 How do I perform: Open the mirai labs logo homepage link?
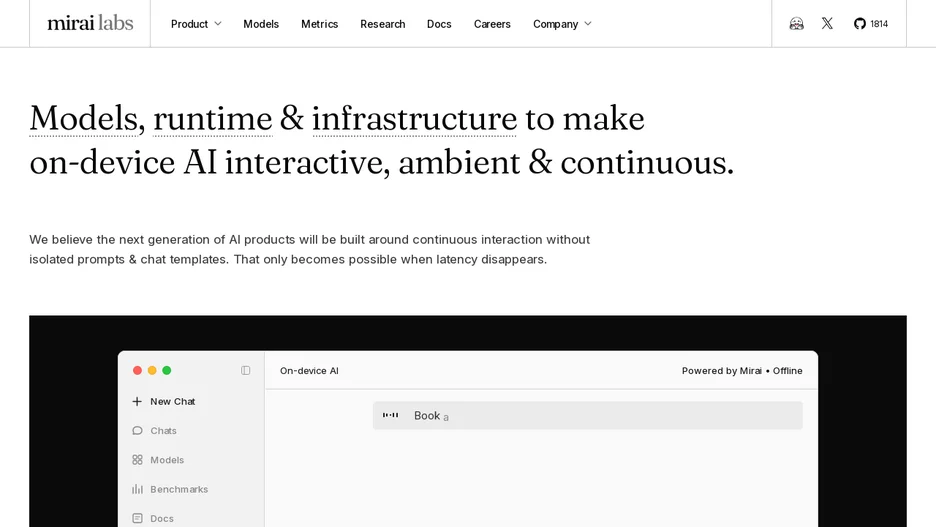click(90, 23)
